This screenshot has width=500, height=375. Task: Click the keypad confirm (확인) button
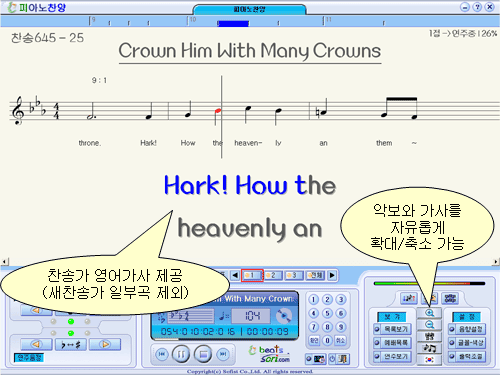[x=314, y=341]
